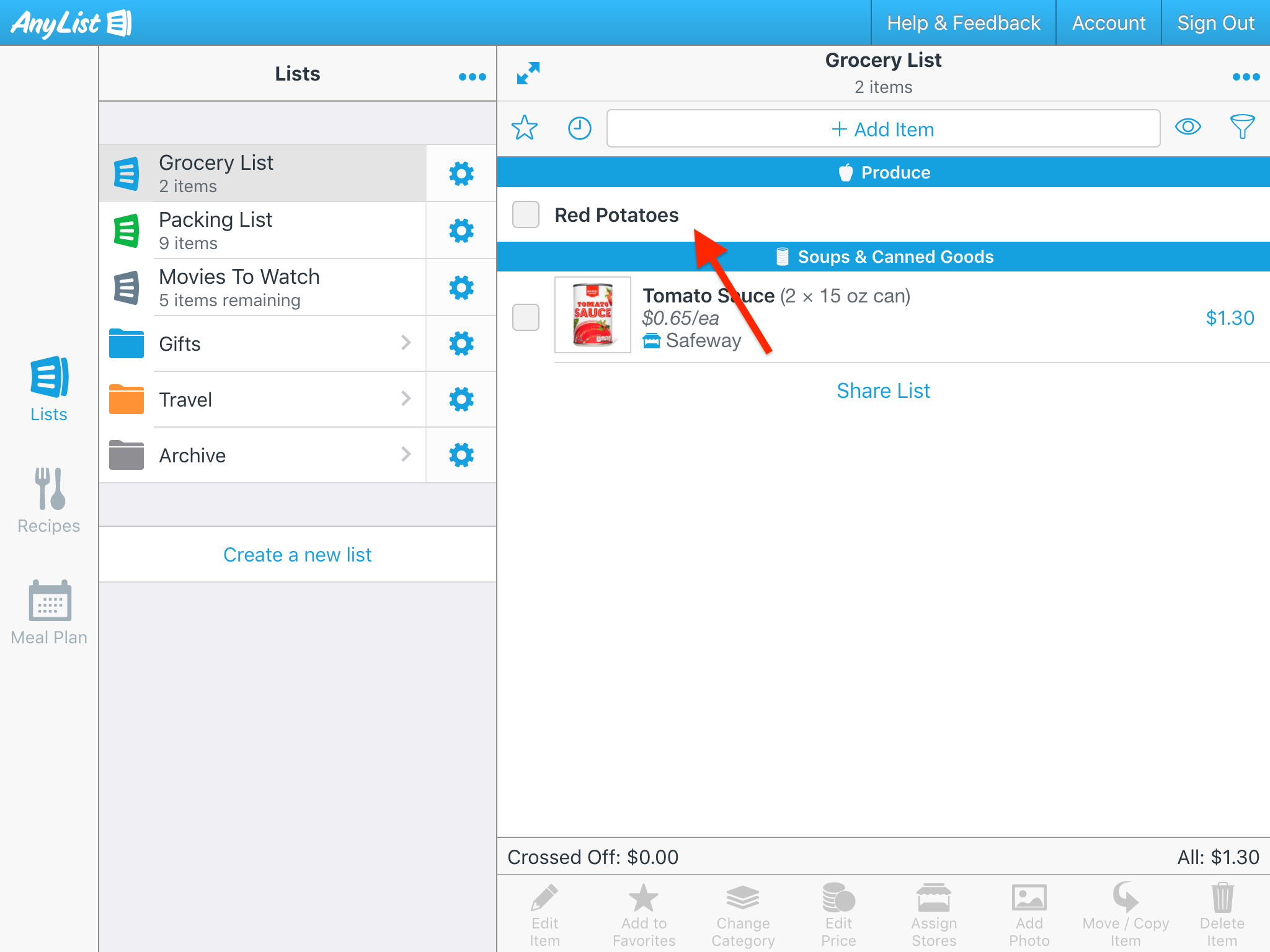This screenshot has height=952, width=1270.
Task: Open recent items clock icon
Action: pyautogui.click(x=579, y=128)
